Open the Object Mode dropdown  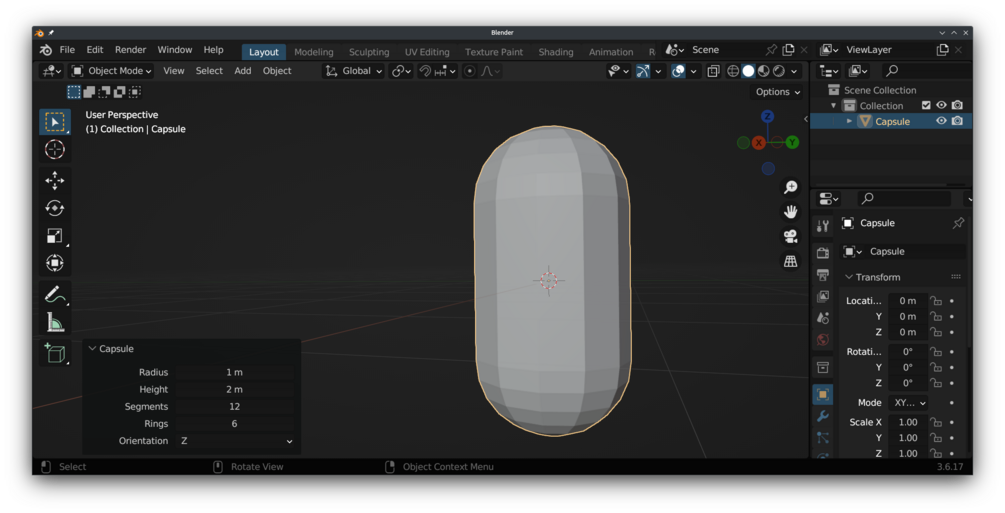coord(112,71)
